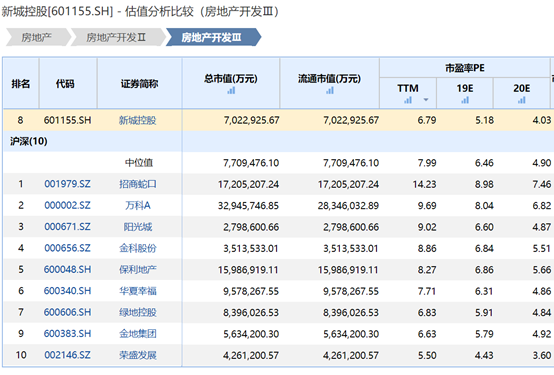Click chart icon under 19E header

[x=465, y=100]
